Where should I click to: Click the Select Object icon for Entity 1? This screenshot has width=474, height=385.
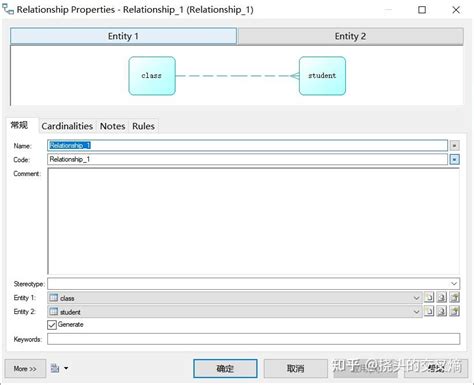click(x=442, y=297)
